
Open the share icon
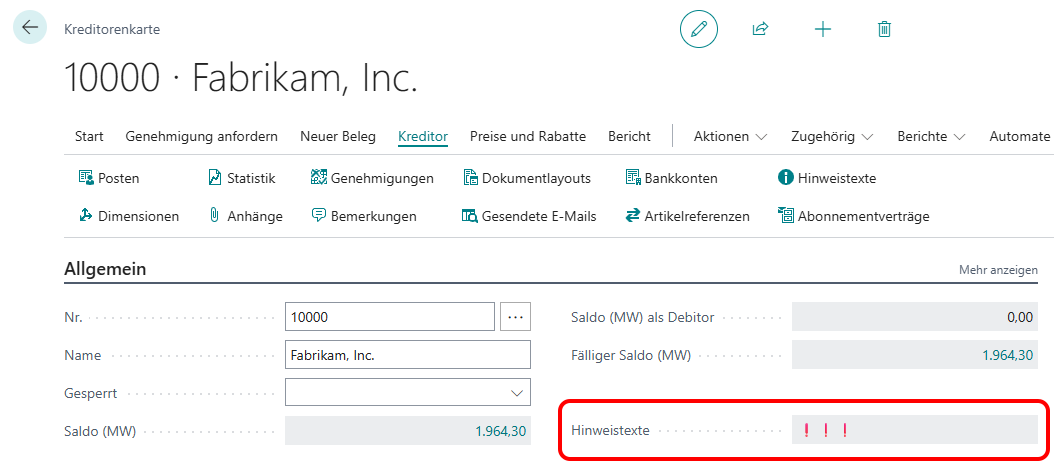point(760,29)
